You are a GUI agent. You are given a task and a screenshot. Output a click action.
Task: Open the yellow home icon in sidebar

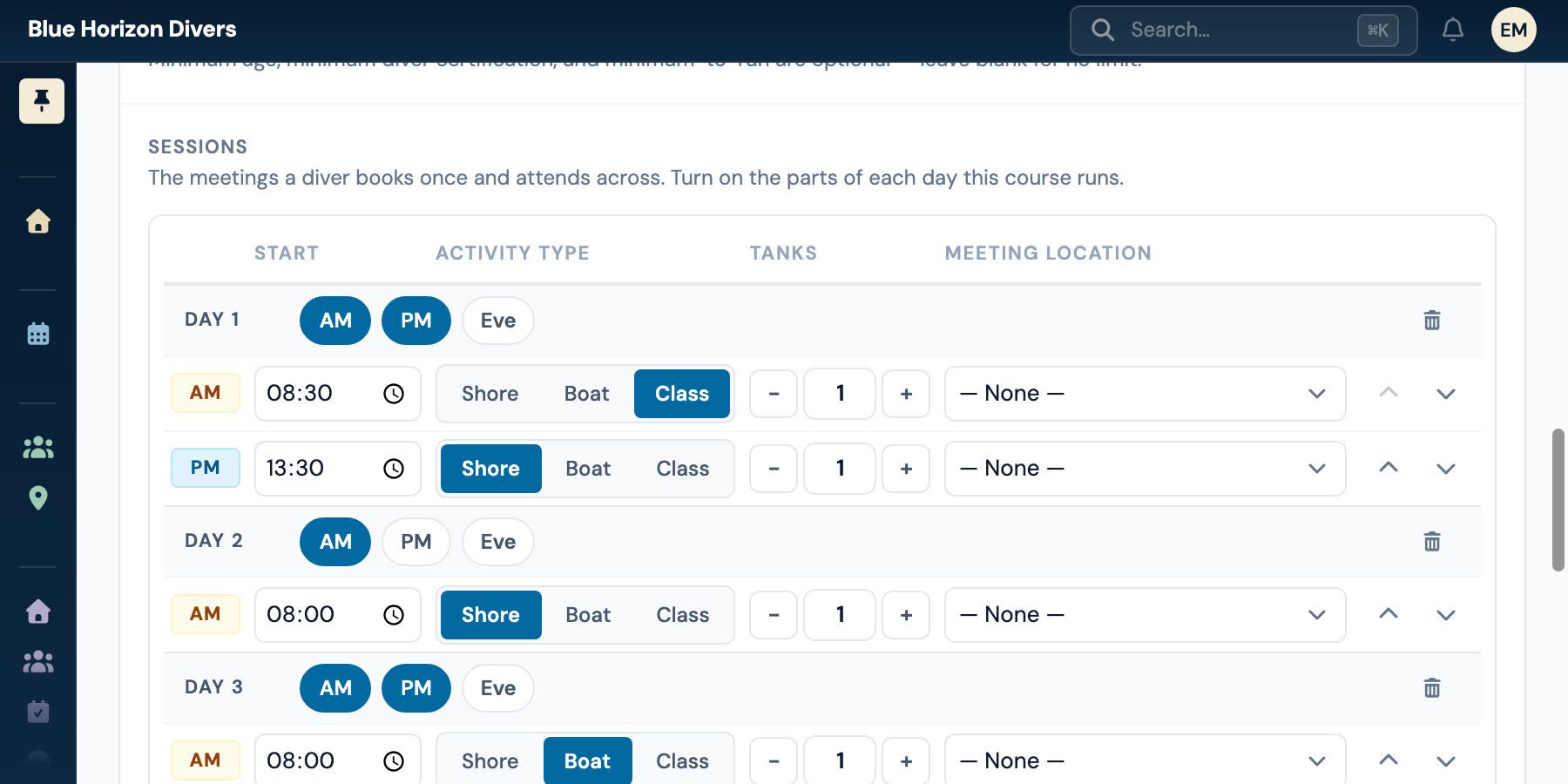tap(38, 221)
